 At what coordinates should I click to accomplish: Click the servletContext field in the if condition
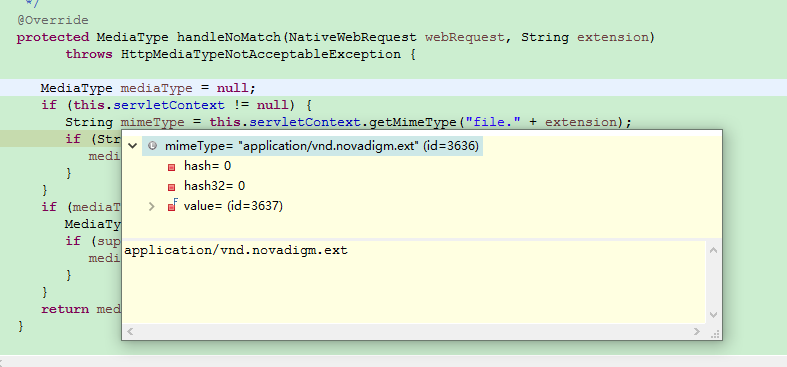[x=169, y=105]
